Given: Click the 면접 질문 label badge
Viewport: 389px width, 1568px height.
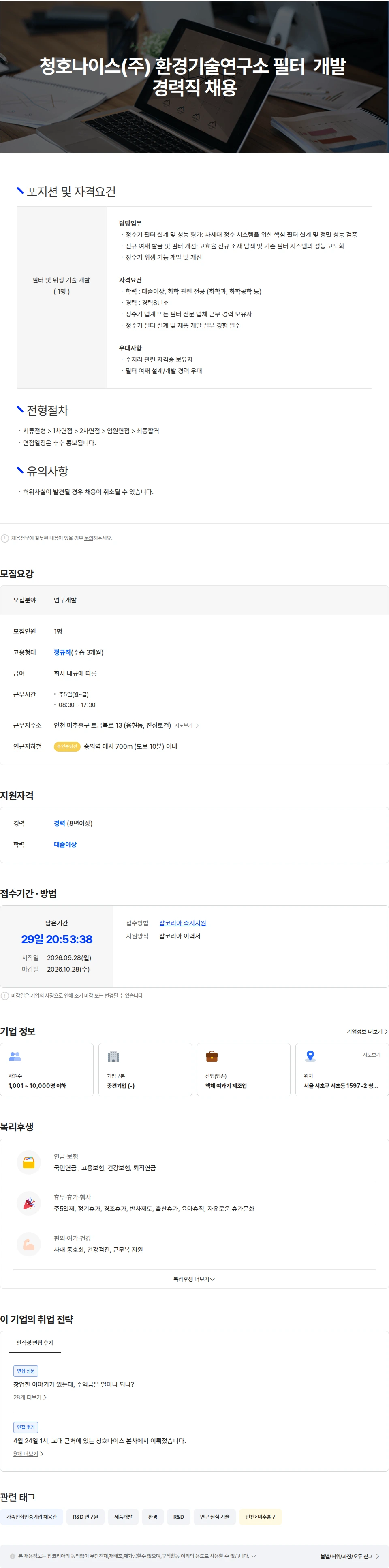Looking at the screenshot, I should point(26,1371).
